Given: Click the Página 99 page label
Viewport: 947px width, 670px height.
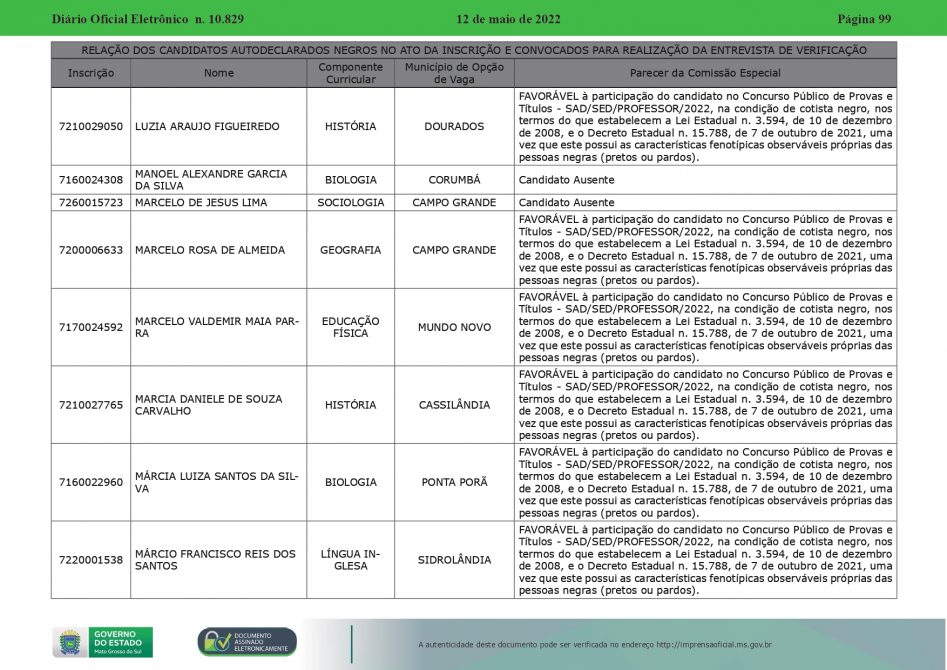Looking at the screenshot, I should (x=863, y=19).
